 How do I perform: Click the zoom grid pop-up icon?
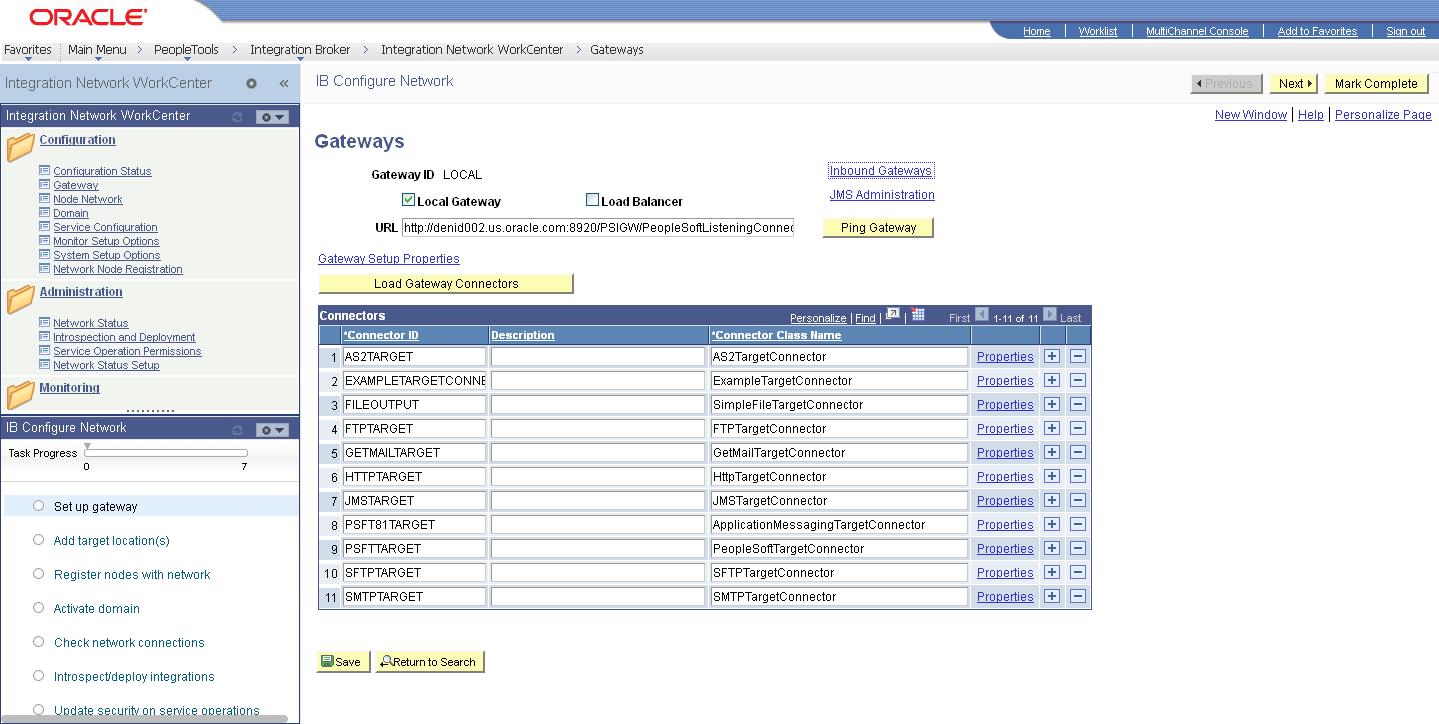(x=892, y=314)
